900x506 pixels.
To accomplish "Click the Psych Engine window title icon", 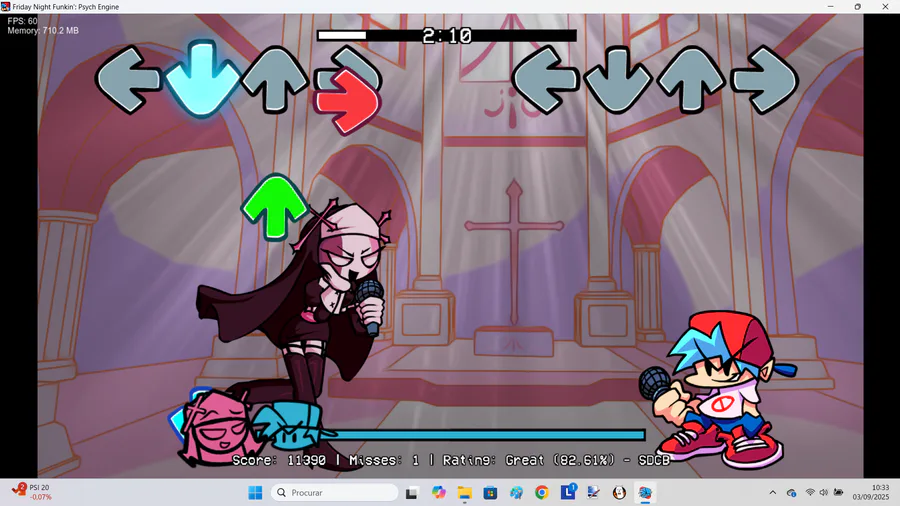I will coord(6,7).
